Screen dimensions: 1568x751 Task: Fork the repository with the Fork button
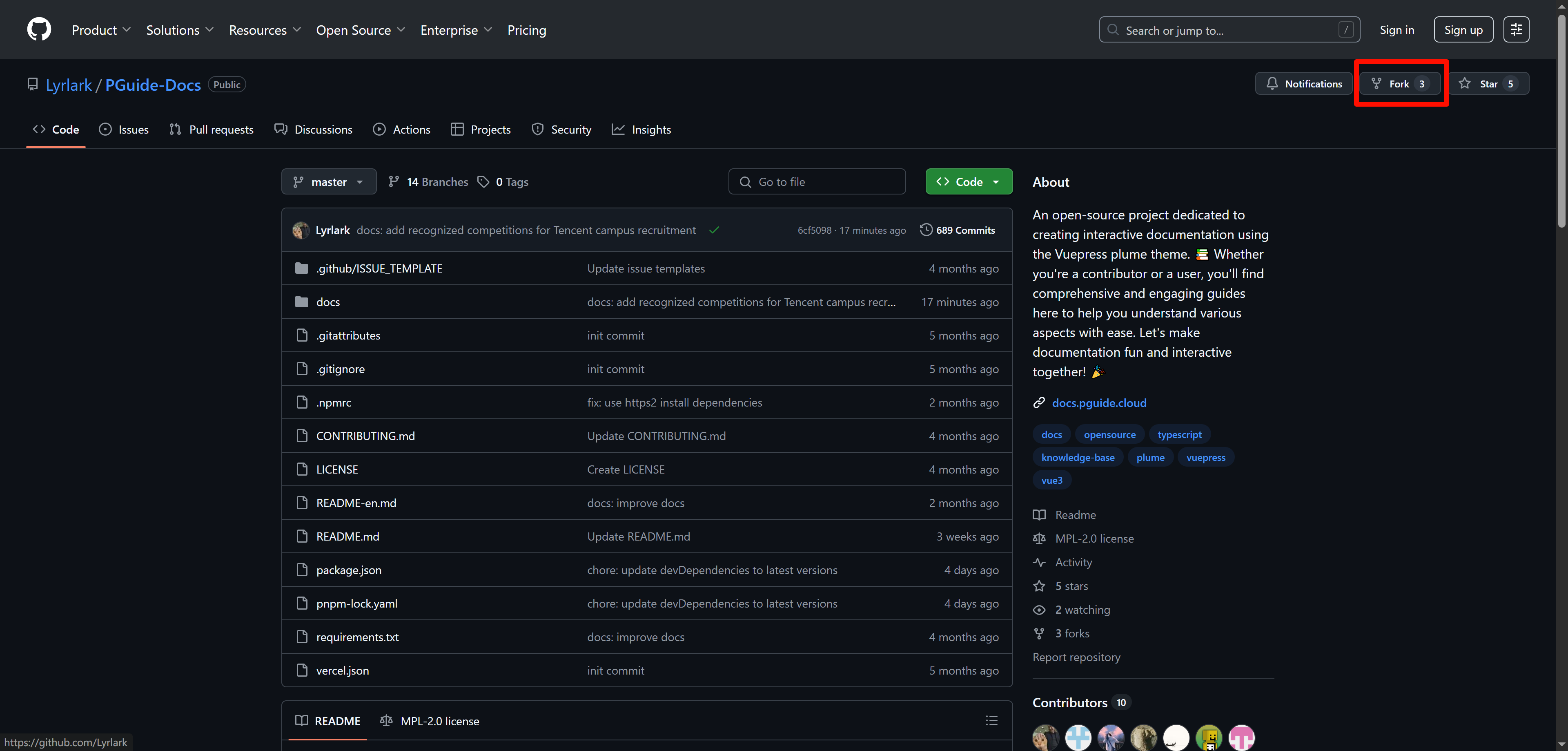(x=1401, y=83)
